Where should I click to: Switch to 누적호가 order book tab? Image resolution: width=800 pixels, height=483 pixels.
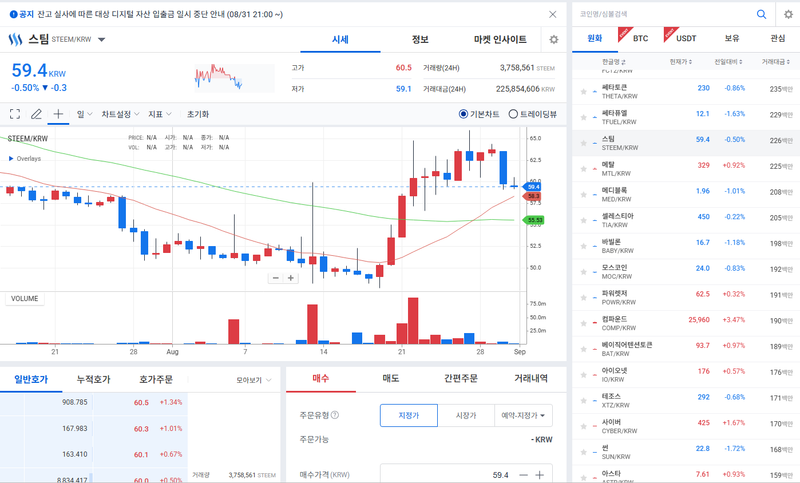point(93,379)
